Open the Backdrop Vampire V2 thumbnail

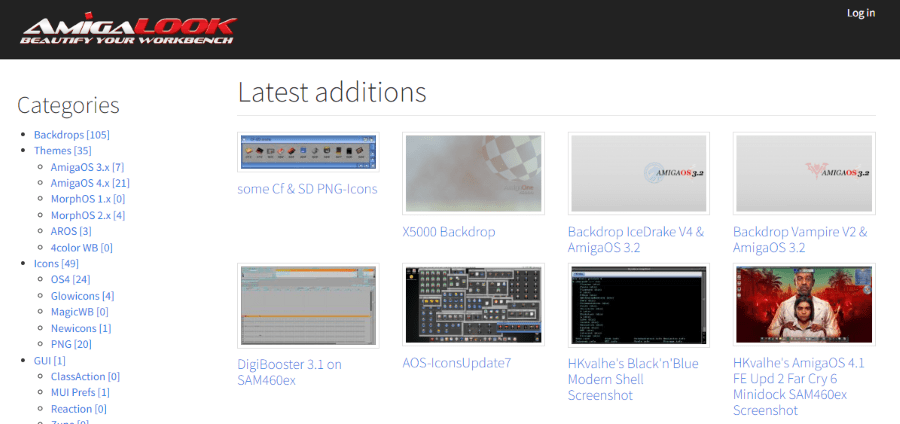click(804, 173)
